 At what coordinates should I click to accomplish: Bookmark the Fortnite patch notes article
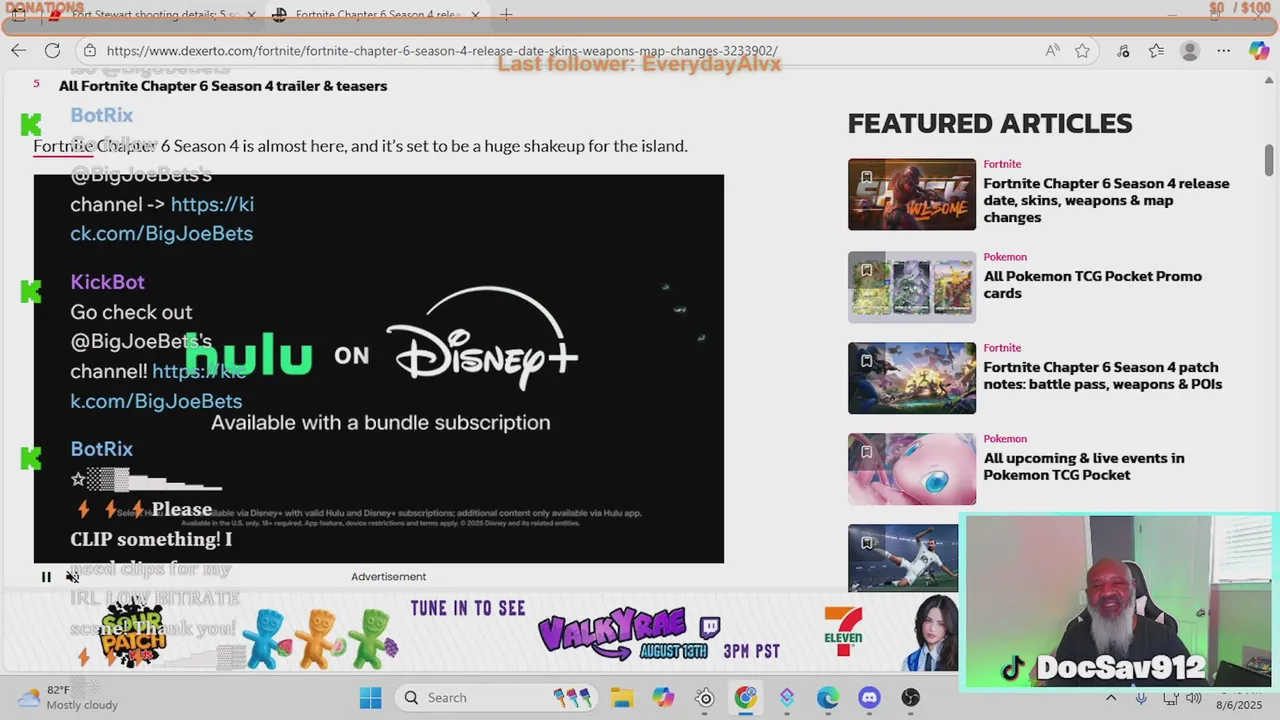[866, 361]
